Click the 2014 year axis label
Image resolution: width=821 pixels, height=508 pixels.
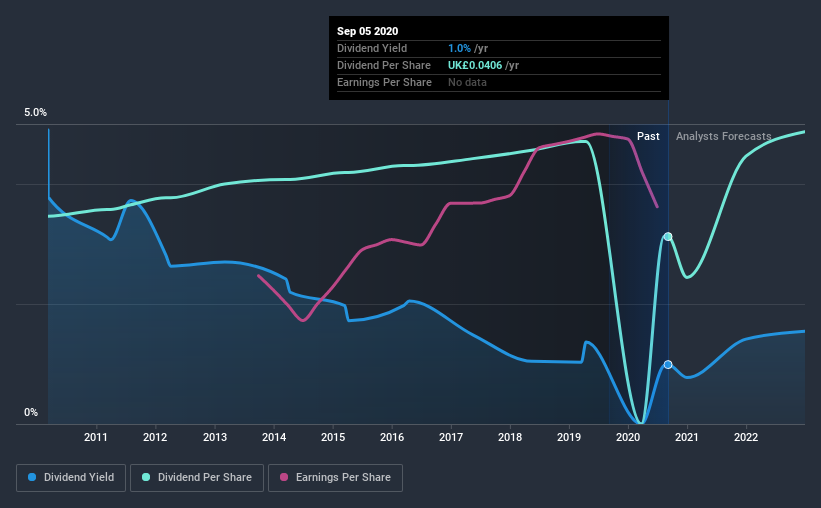pos(274,437)
